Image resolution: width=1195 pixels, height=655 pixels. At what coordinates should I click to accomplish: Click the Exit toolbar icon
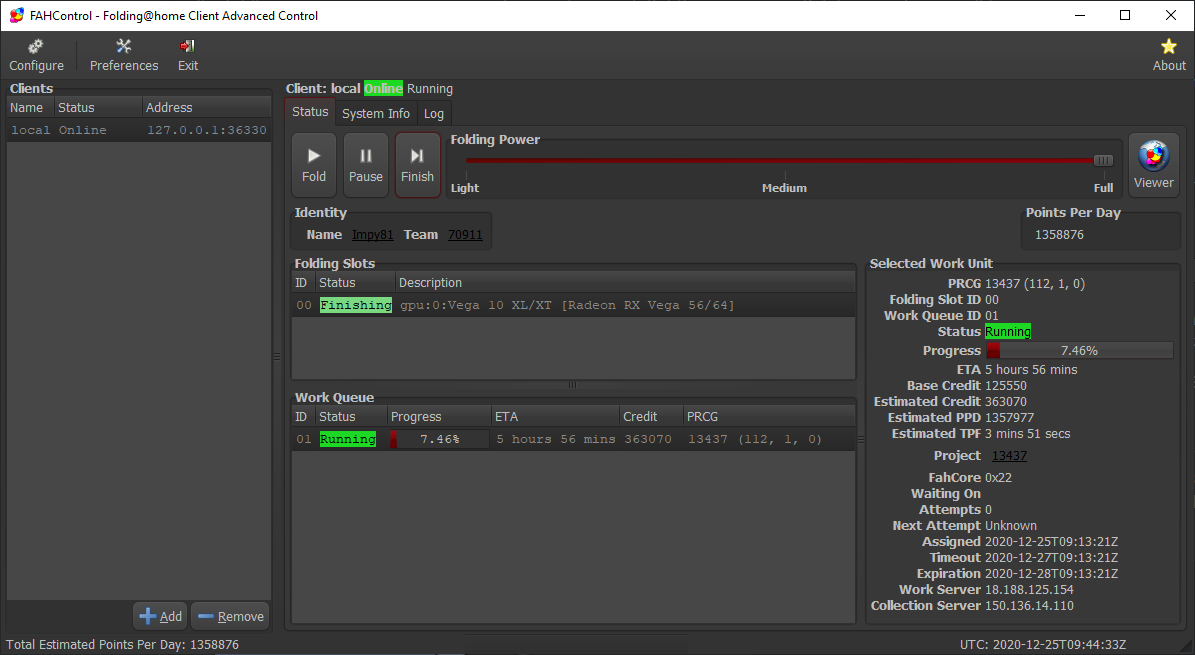coord(187,56)
